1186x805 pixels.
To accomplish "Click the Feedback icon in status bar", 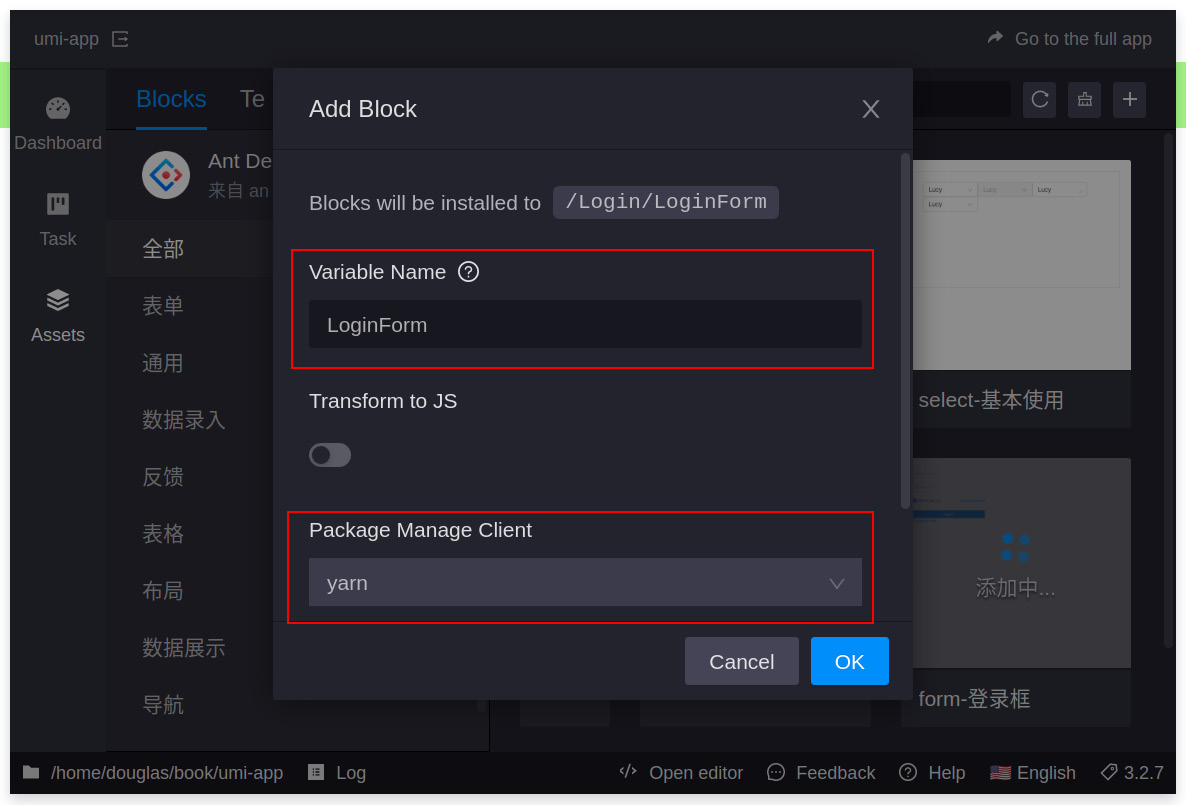I will point(775,772).
